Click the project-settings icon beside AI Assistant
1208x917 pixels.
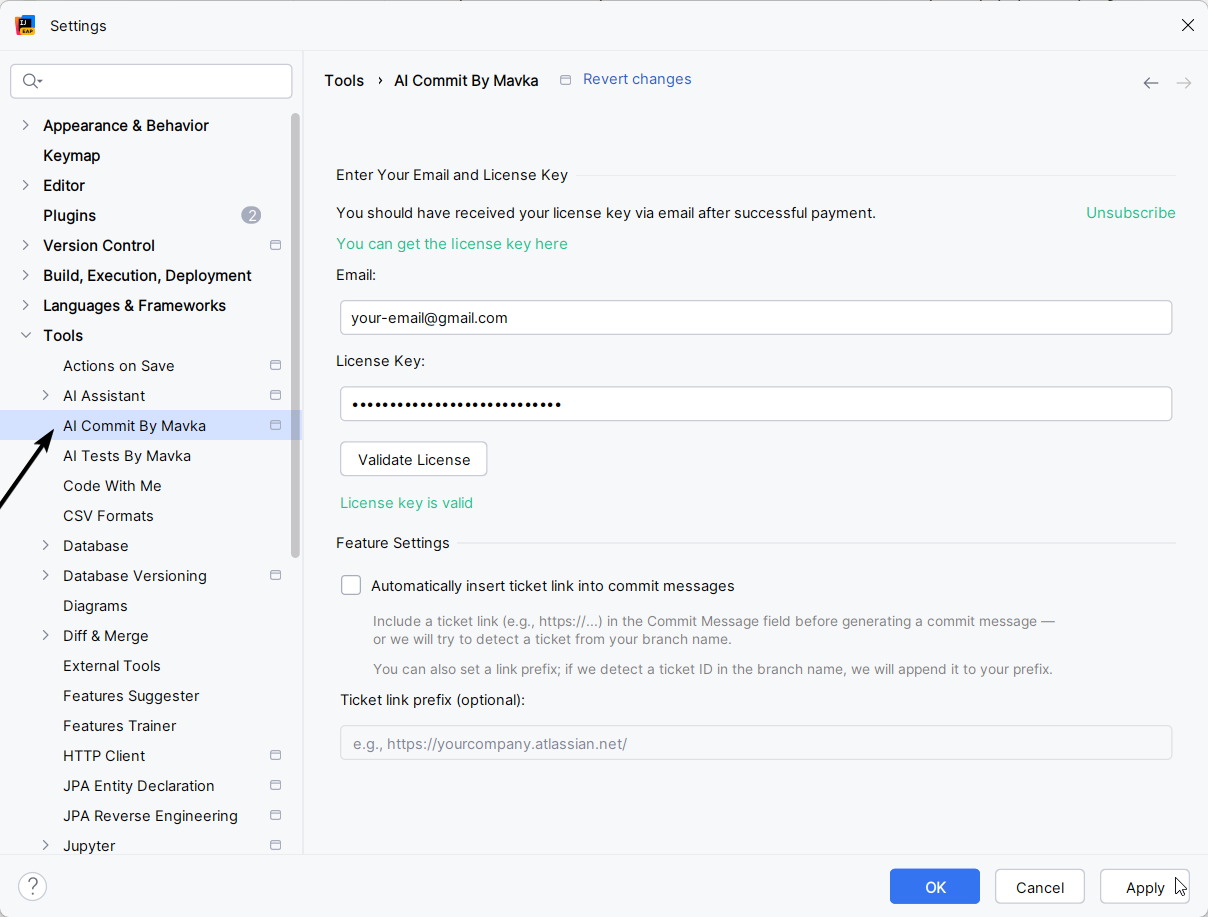coord(275,395)
